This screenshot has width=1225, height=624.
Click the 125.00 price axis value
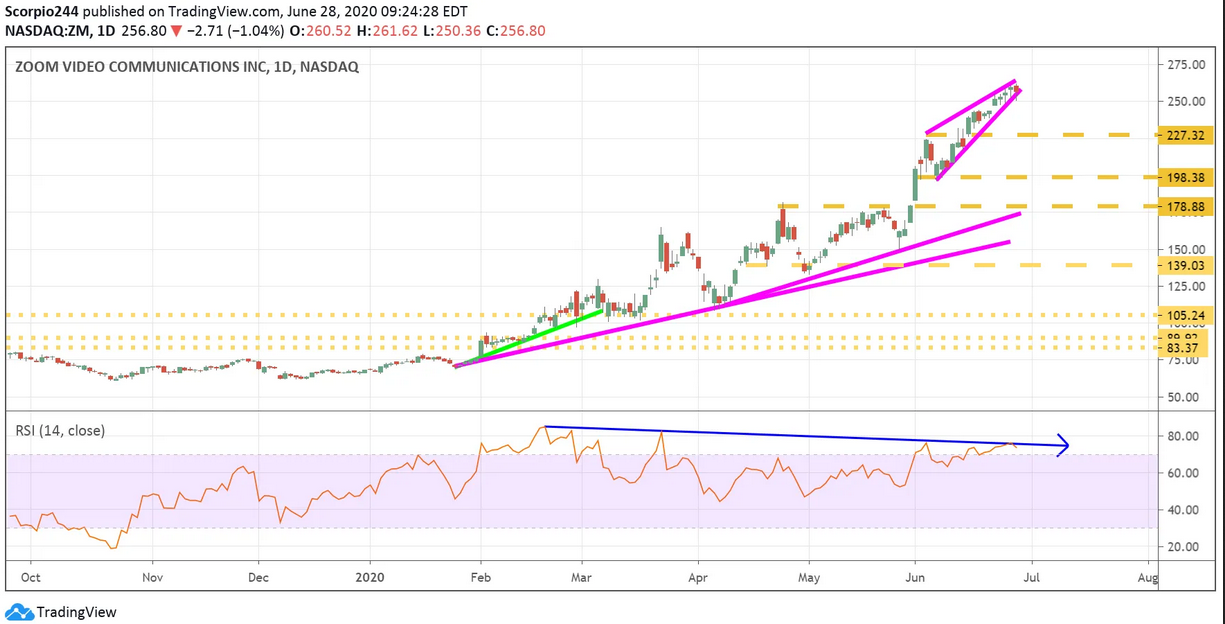pyautogui.click(x=1186, y=287)
